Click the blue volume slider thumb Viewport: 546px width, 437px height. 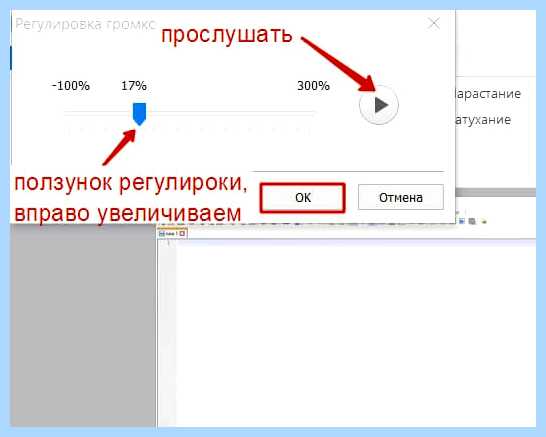pyautogui.click(x=139, y=114)
